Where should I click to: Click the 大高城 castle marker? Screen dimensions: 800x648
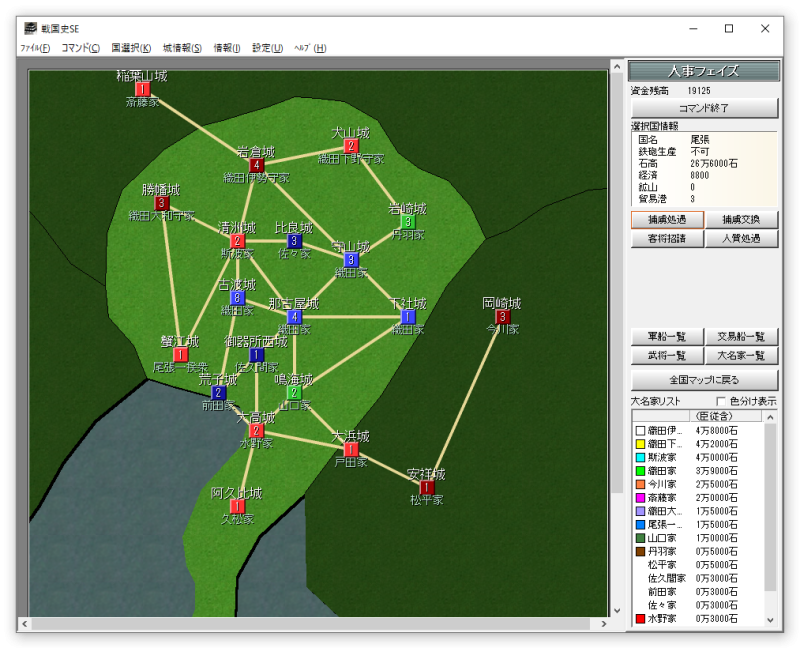257,431
